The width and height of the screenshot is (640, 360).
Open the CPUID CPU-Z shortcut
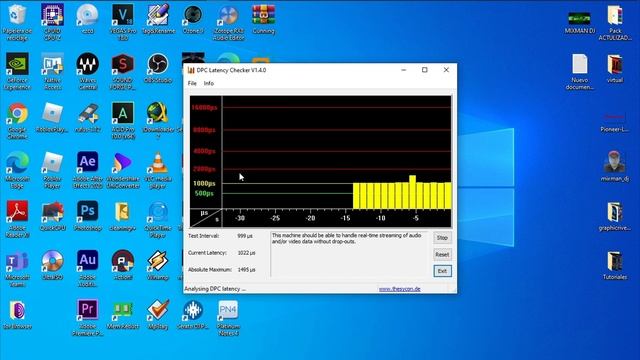(52, 22)
